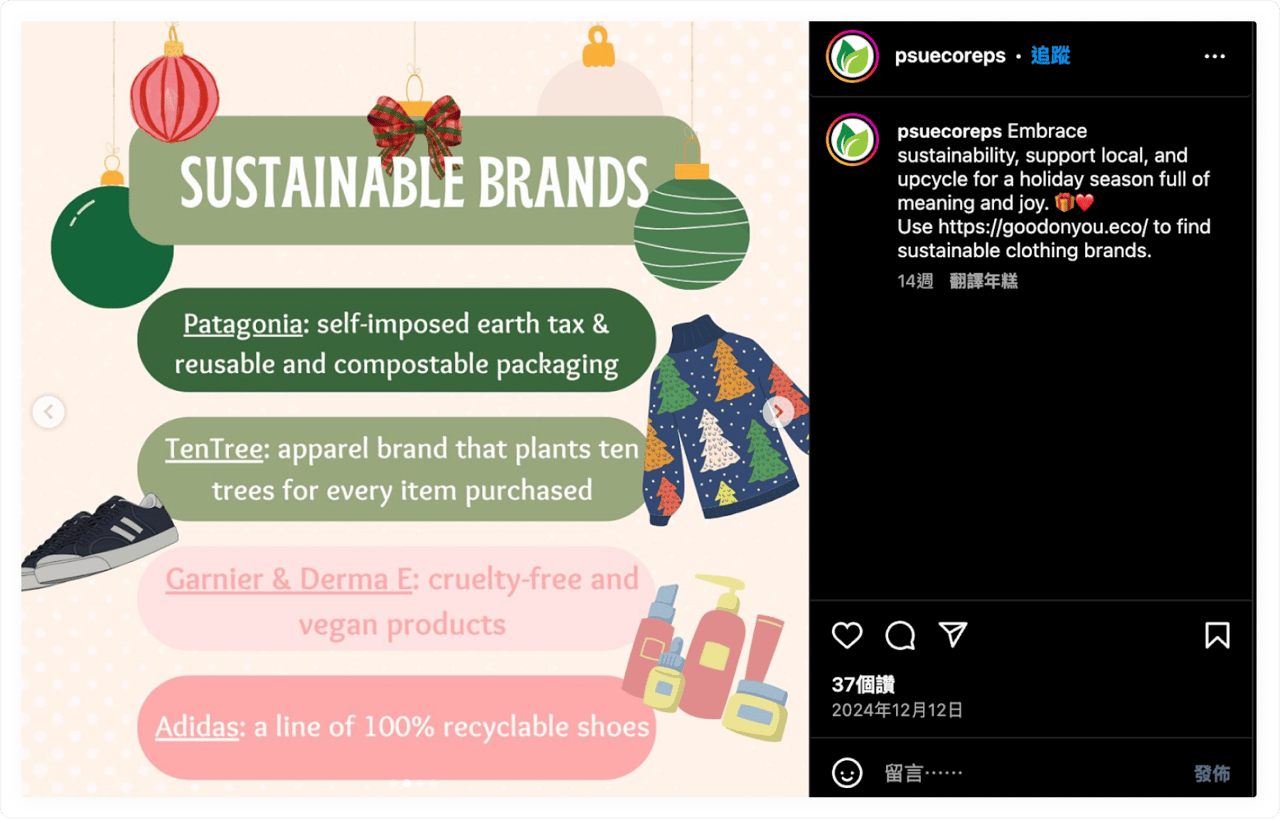This screenshot has width=1280, height=820.
Task: Submit the comment with the 發佈 button
Action: coord(1212,773)
